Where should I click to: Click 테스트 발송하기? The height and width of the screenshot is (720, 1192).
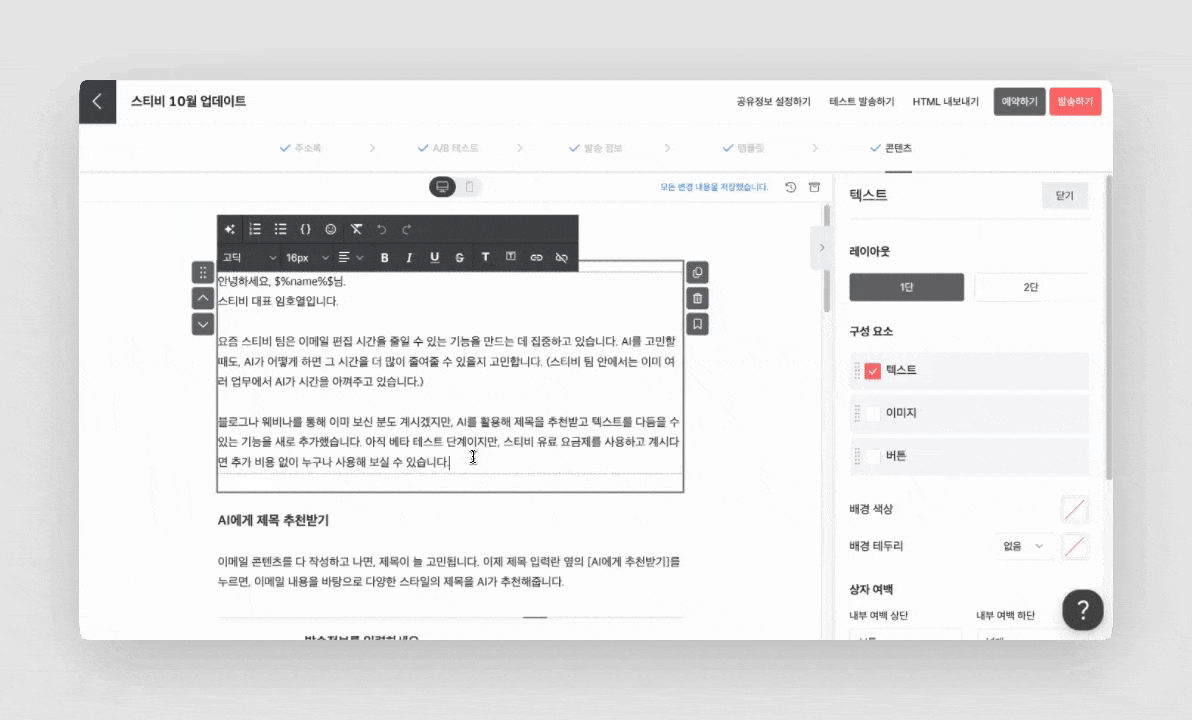(x=861, y=102)
